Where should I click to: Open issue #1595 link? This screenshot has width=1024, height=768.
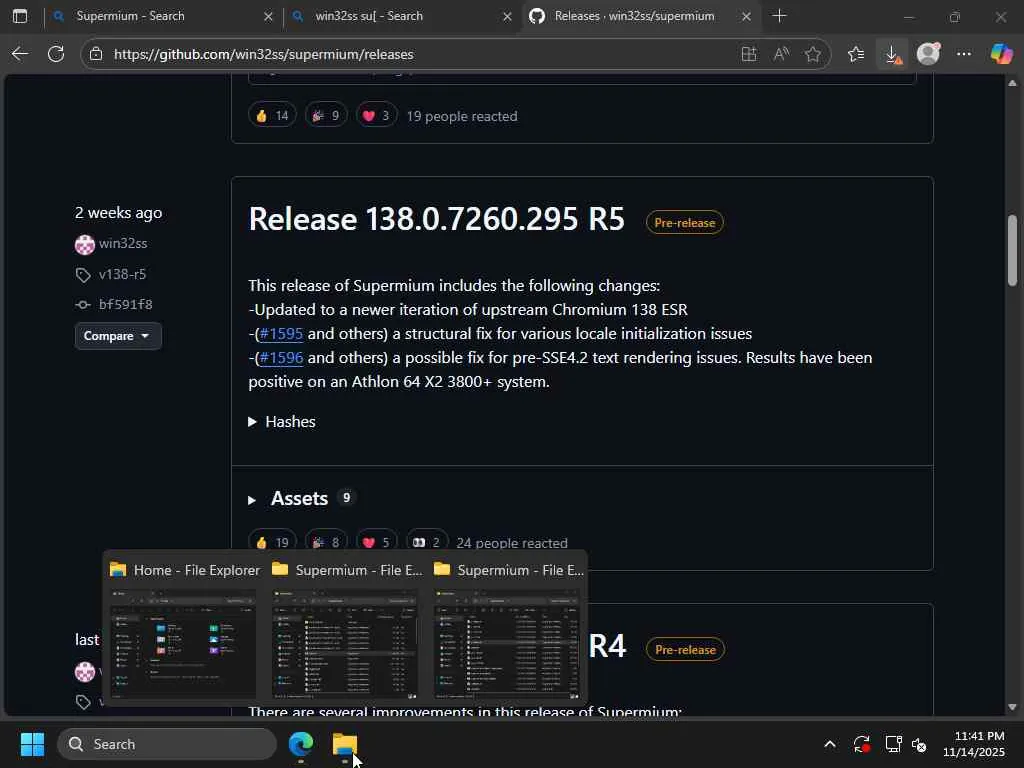coord(281,334)
